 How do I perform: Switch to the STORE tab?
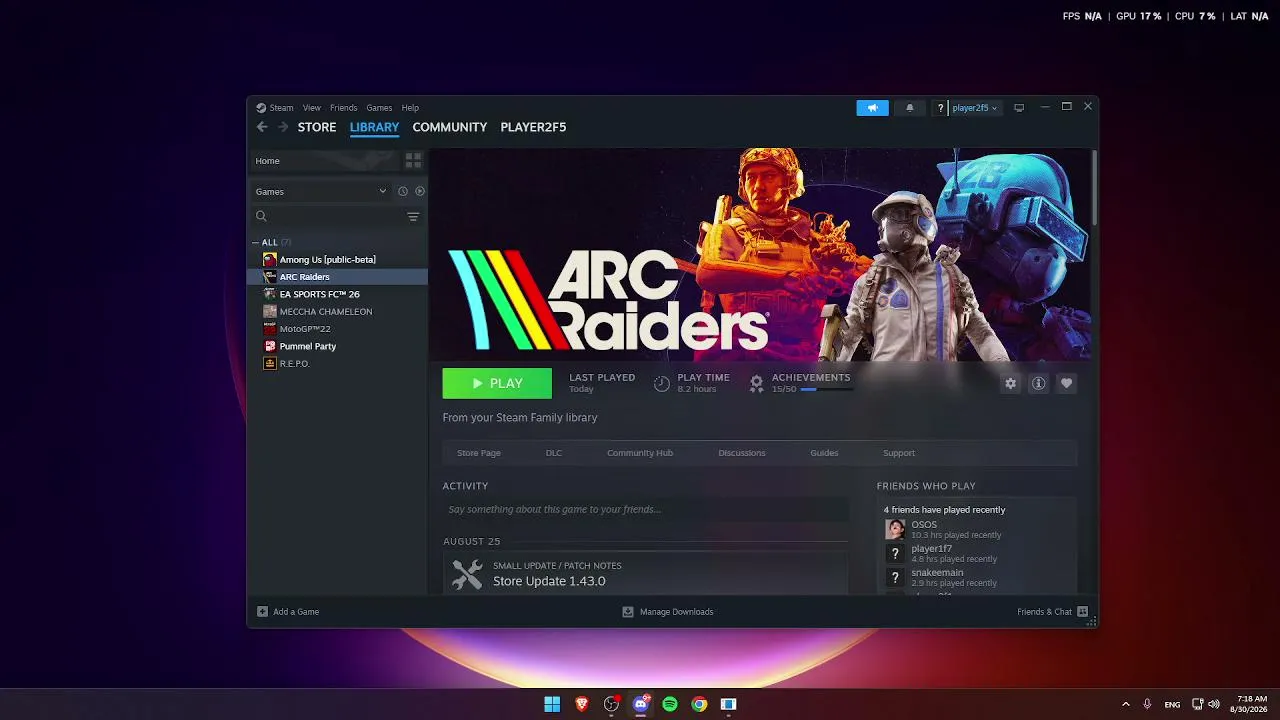point(317,127)
